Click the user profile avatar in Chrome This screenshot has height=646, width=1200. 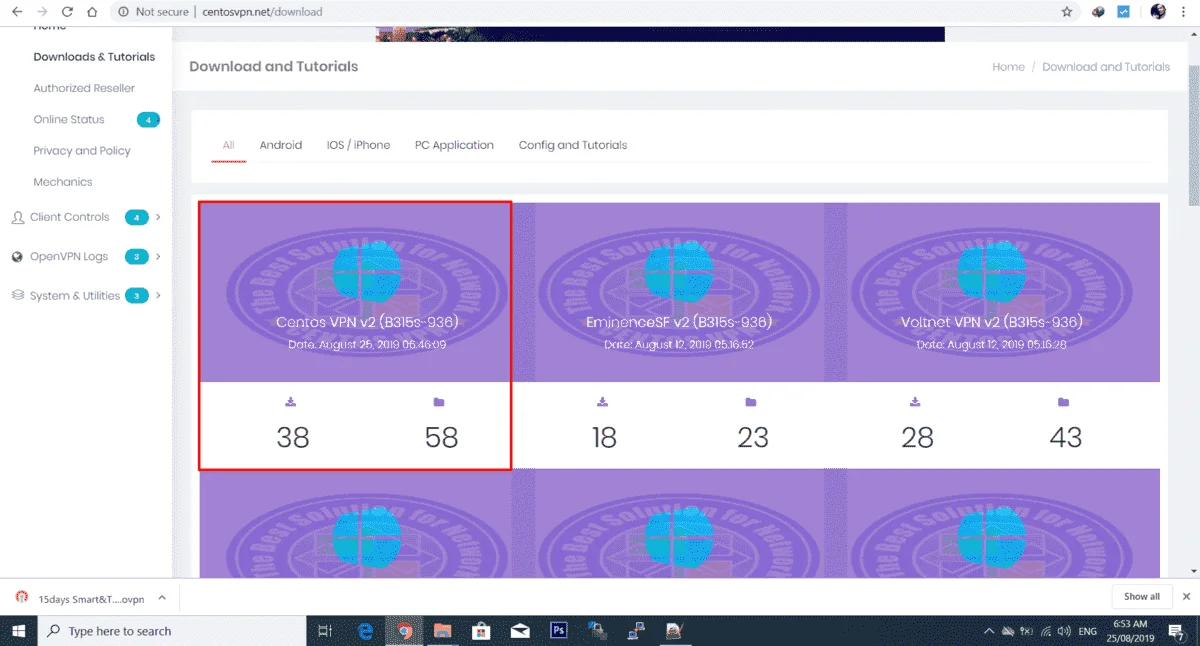(1159, 12)
